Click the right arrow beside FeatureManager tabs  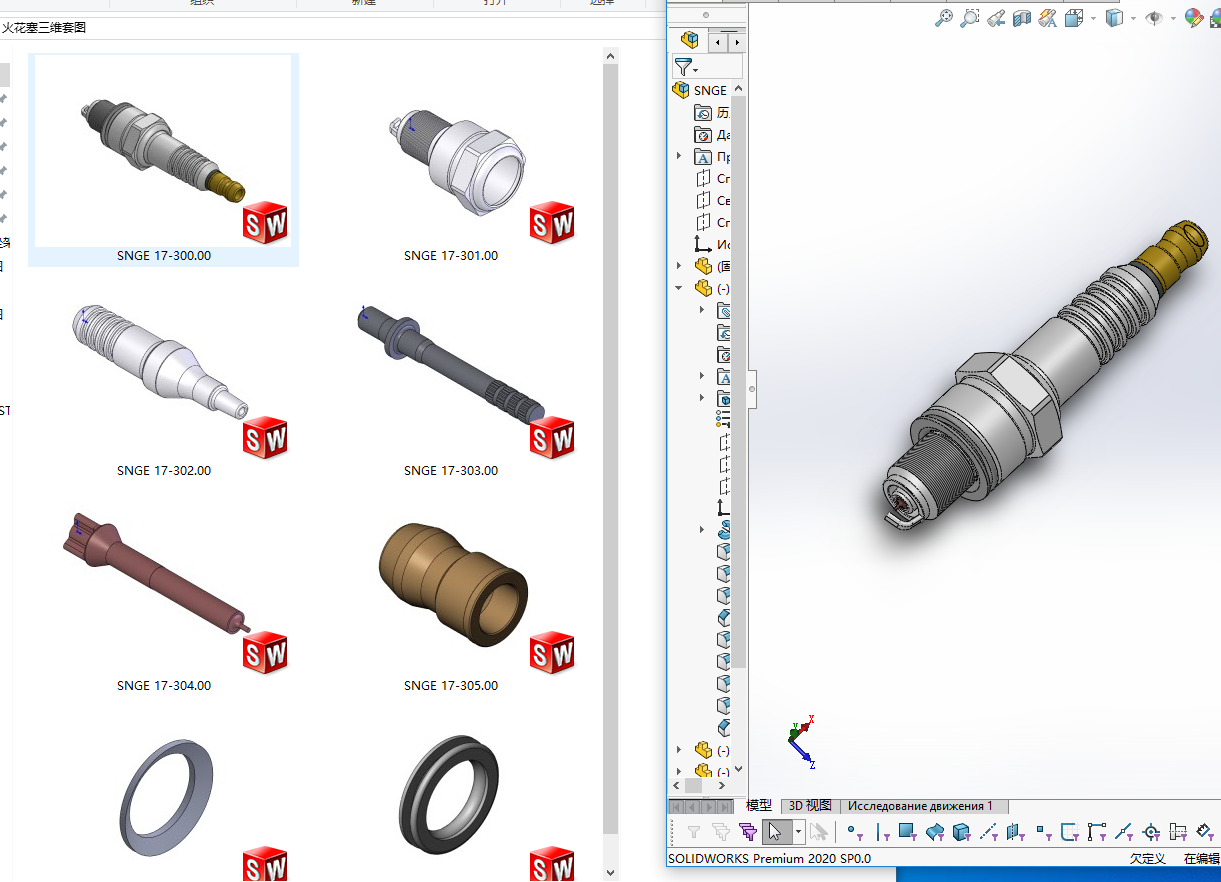tap(737, 42)
